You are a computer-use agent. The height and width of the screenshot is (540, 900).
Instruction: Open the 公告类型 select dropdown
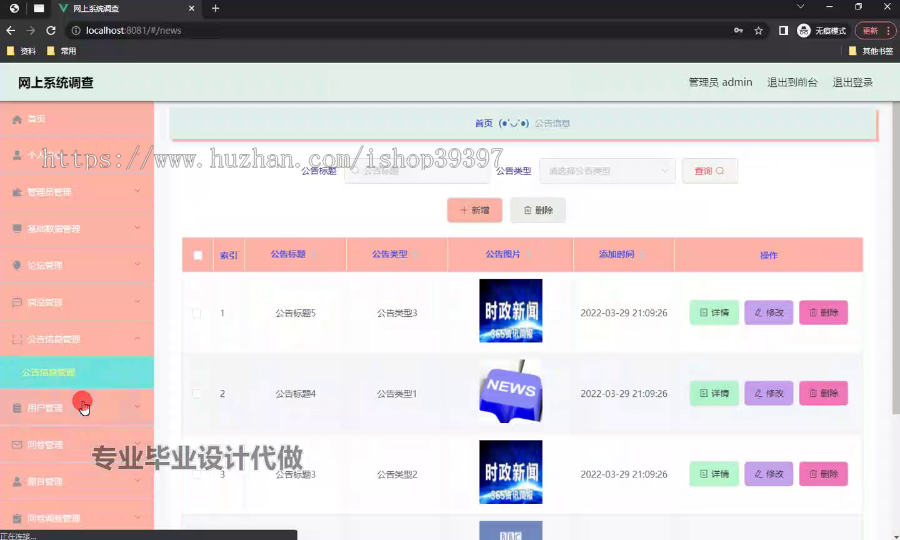607,171
